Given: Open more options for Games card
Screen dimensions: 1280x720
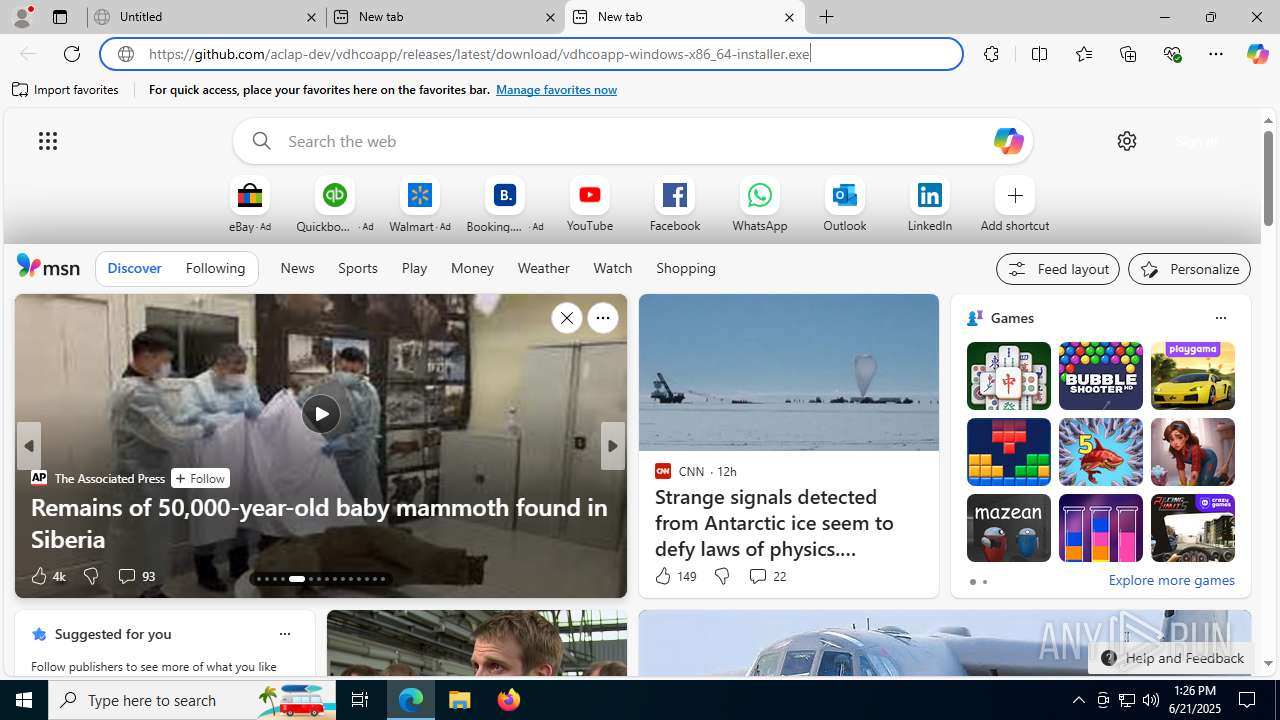Looking at the screenshot, I should 1220,318.
